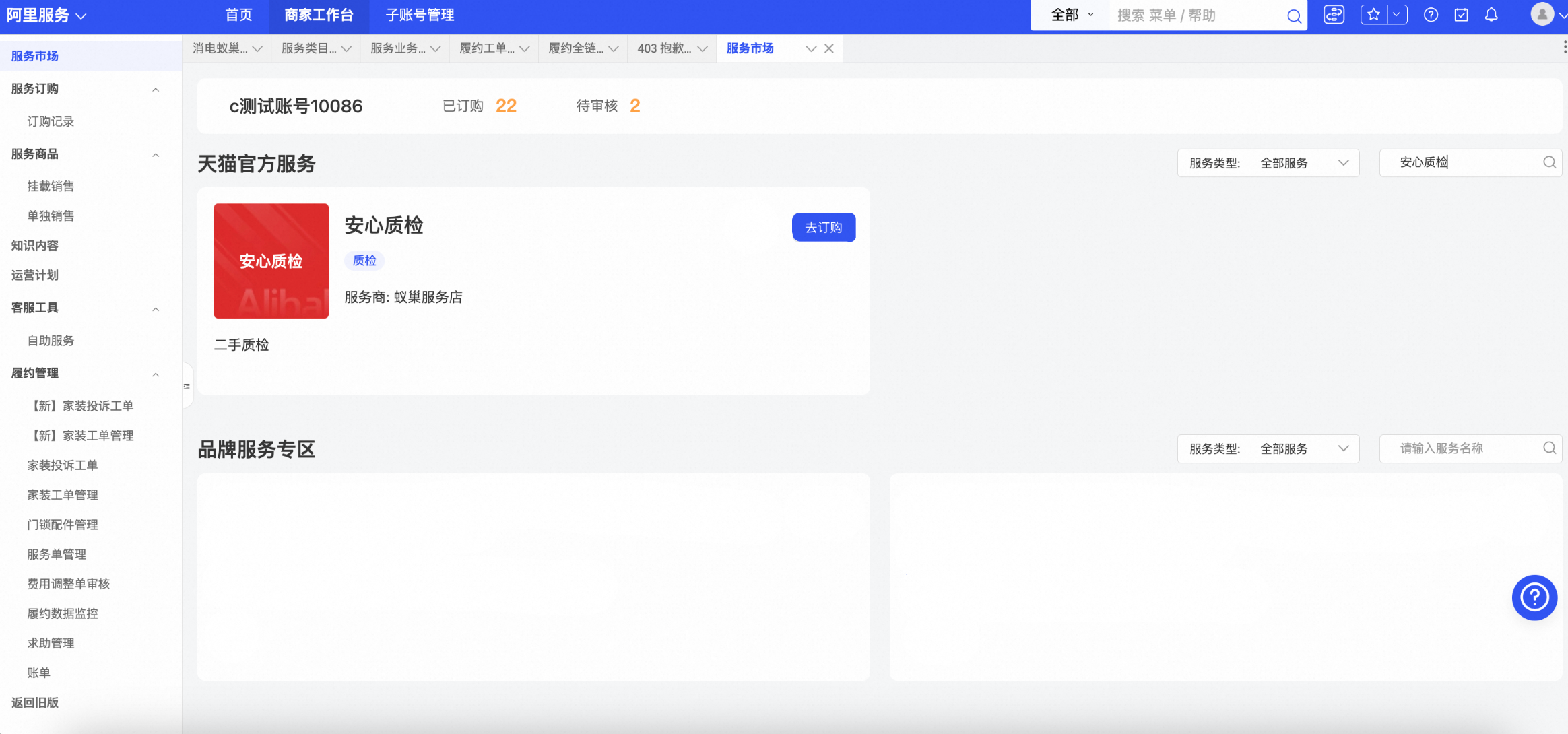1568x734 pixels.
Task: Open 服务单管理 in sidebar
Action: [x=57, y=554]
